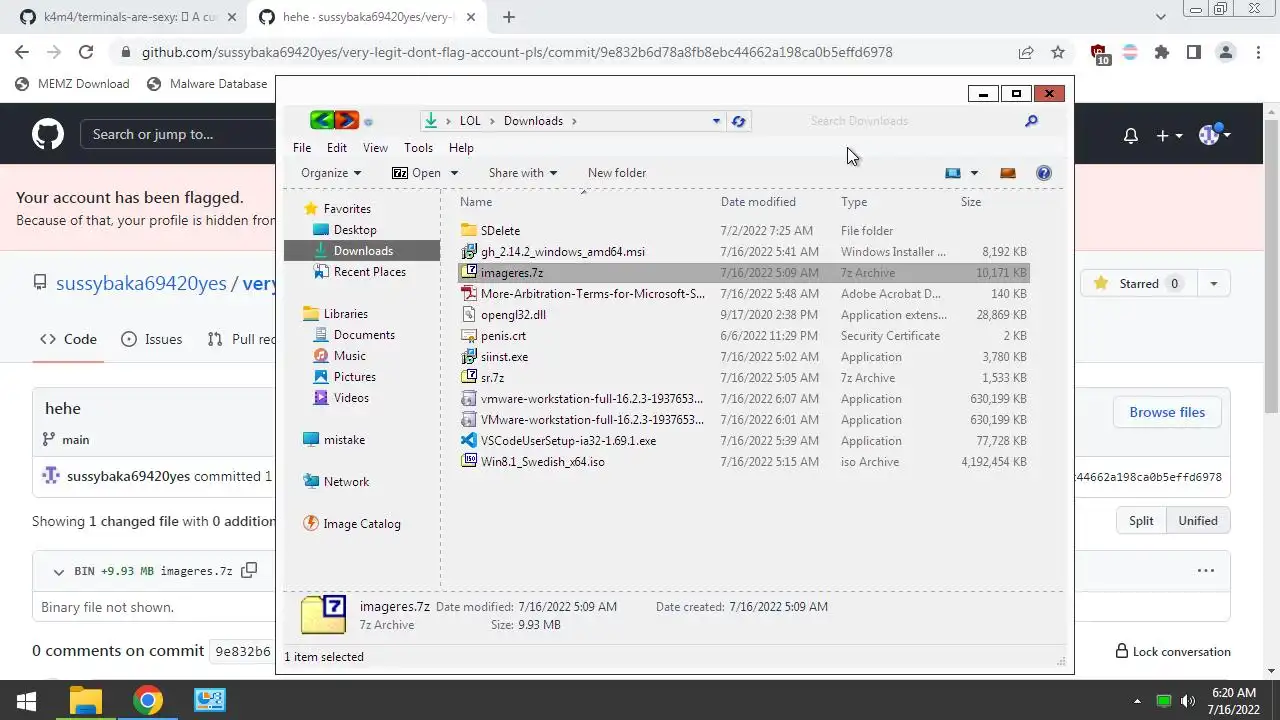
Task: Select the More-Arbitration-Terms PDF file icon
Action: (x=469, y=293)
